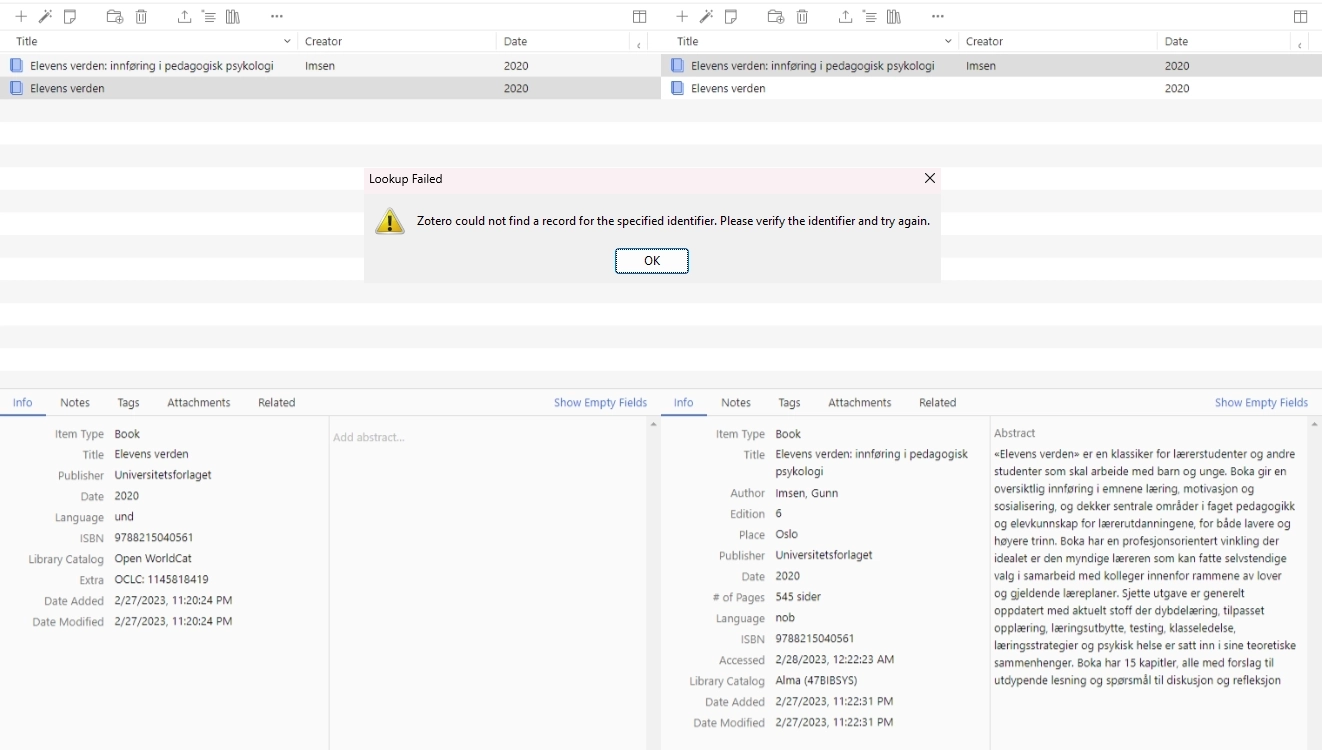Image resolution: width=1322 pixels, height=750 pixels.
Task: Click the trash icon in the left pane toolbar
Action: [x=141, y=17]
